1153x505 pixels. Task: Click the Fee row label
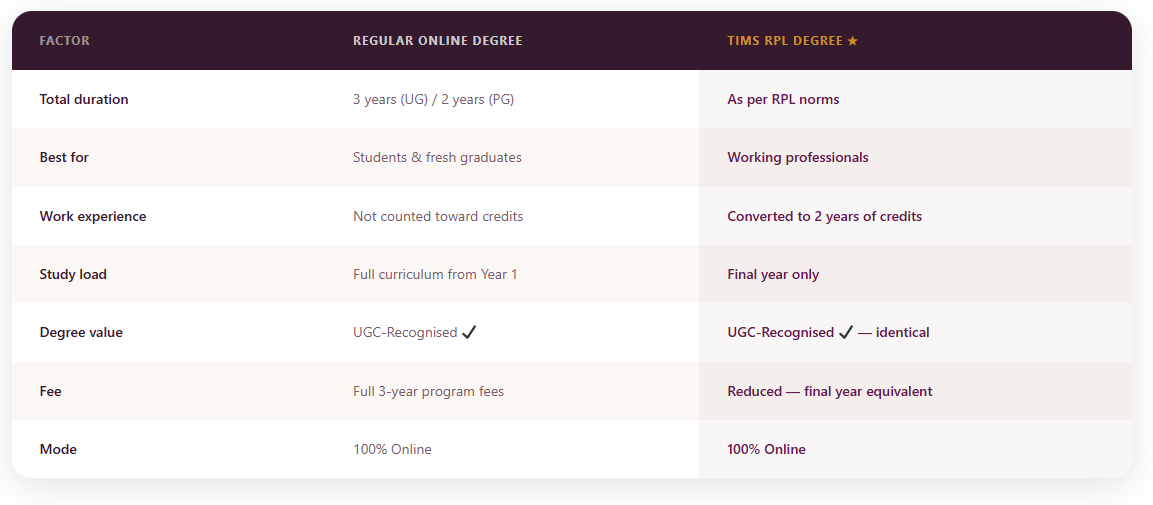[x=50, y=391]
